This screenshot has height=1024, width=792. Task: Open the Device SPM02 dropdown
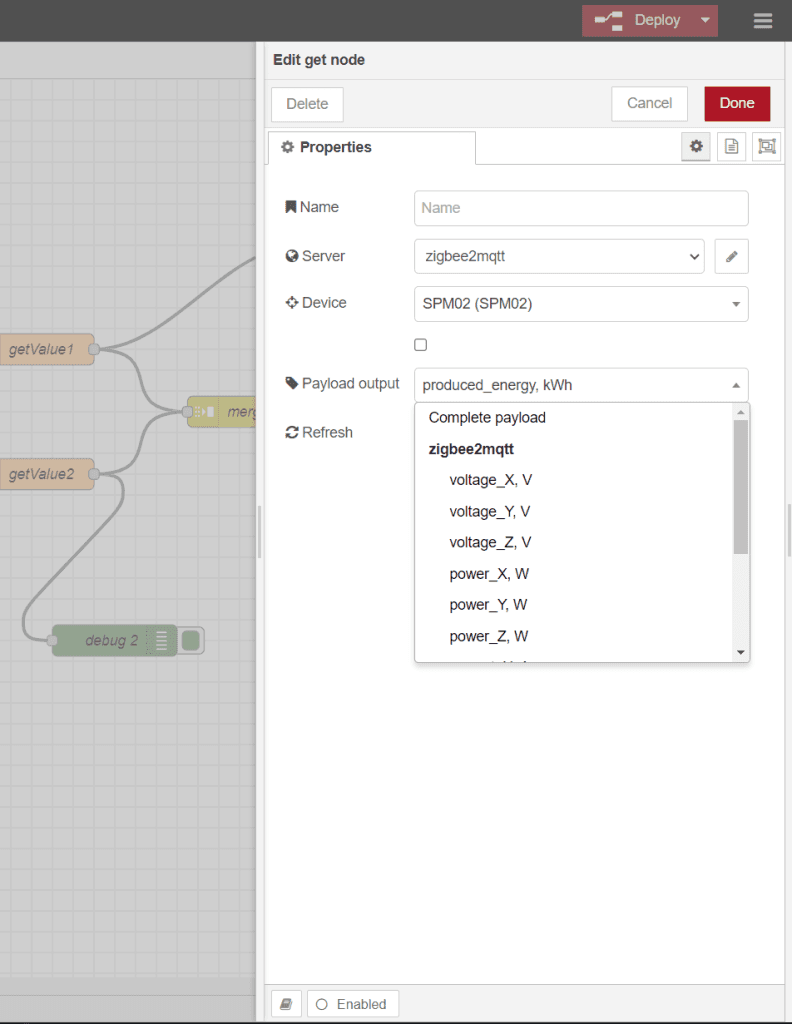point(581,304)
